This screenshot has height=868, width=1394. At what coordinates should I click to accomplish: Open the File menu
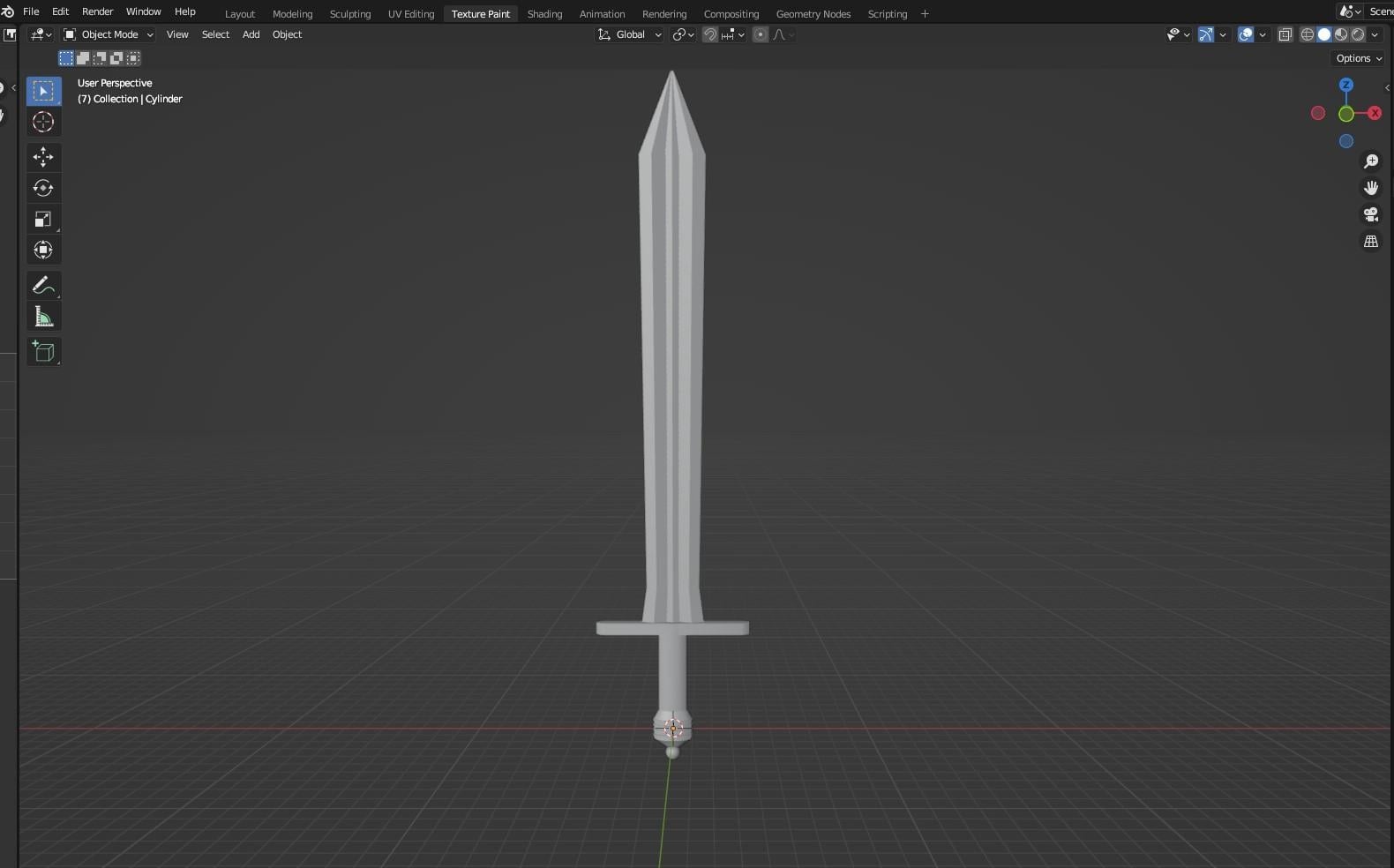coord(31,11)
